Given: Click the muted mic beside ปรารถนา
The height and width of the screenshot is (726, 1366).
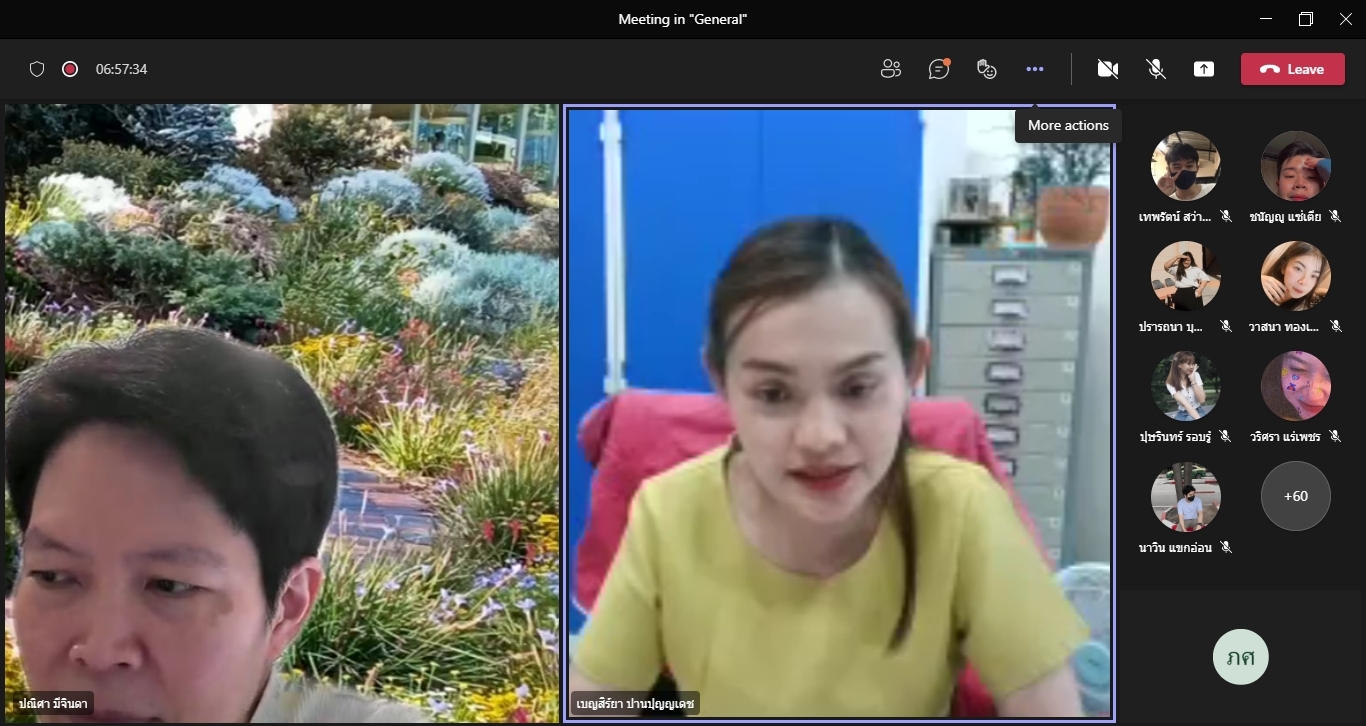Looking at the screenshot, I should coord(1226,326).
